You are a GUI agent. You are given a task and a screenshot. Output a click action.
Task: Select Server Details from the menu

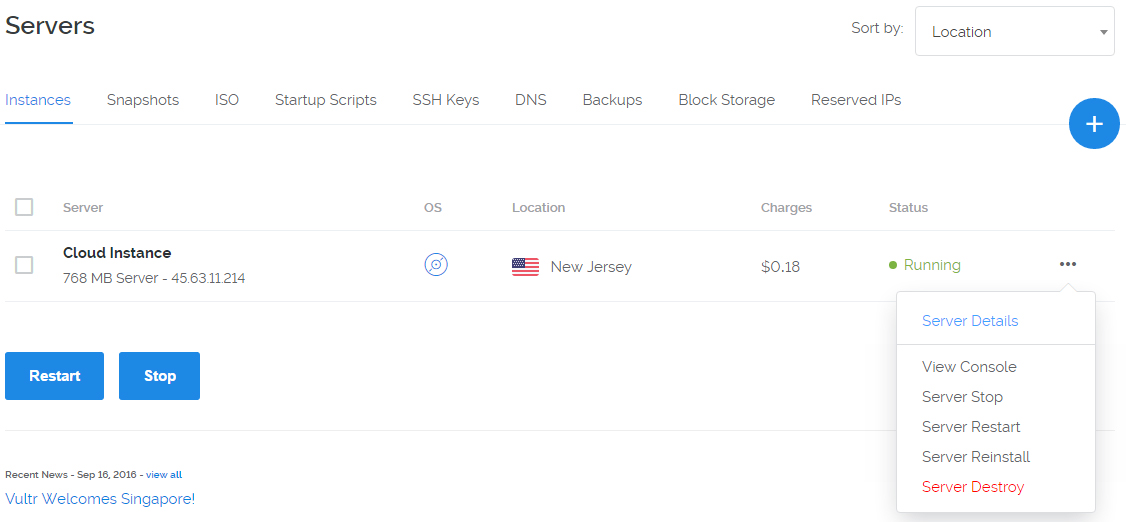pos(970,321)
